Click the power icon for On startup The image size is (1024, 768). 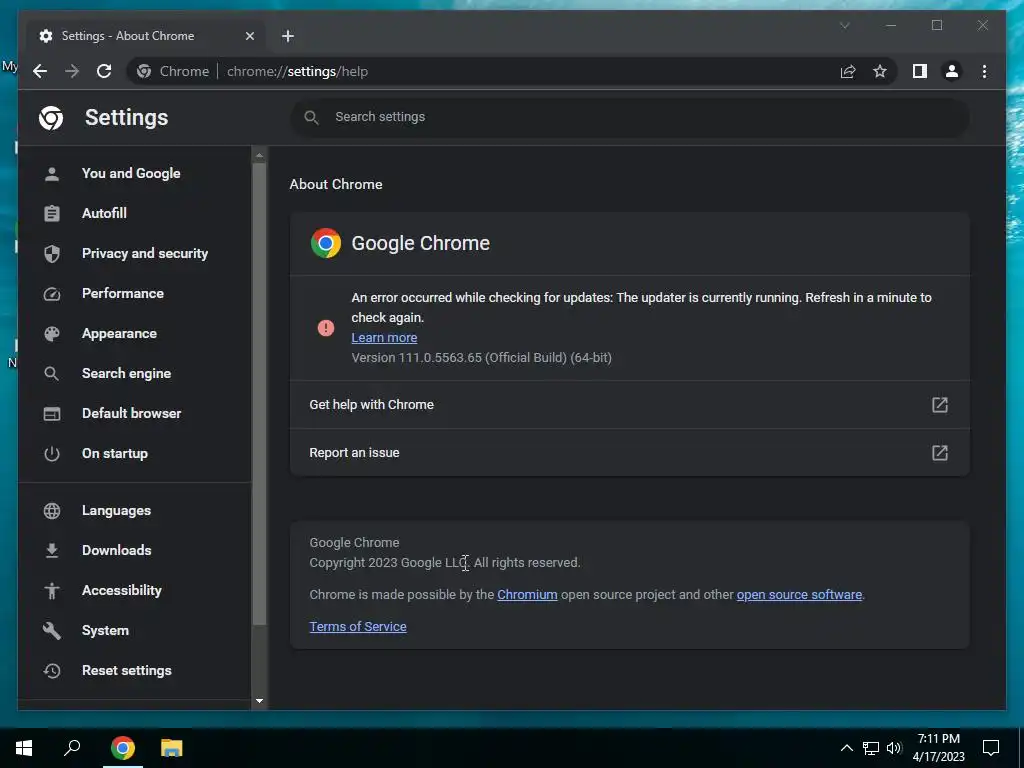[52, 454]
